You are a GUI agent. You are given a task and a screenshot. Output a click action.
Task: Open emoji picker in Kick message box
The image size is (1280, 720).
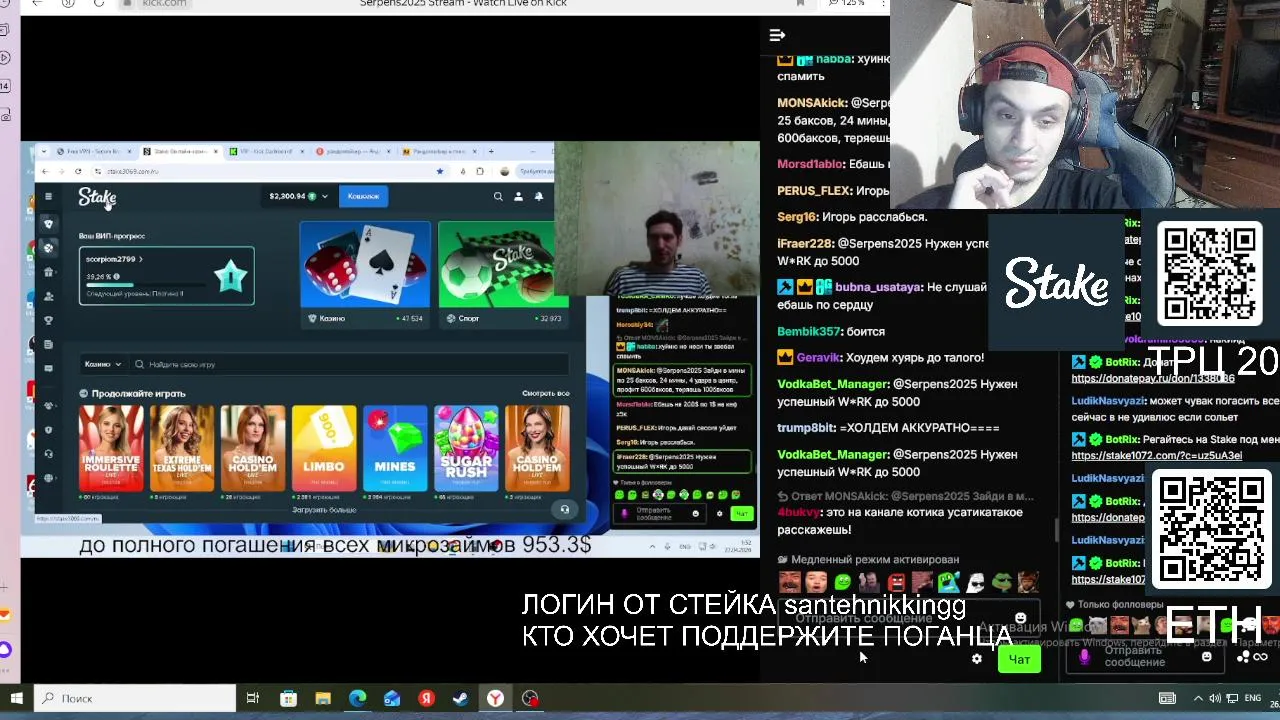click(x=1020, y=618)
